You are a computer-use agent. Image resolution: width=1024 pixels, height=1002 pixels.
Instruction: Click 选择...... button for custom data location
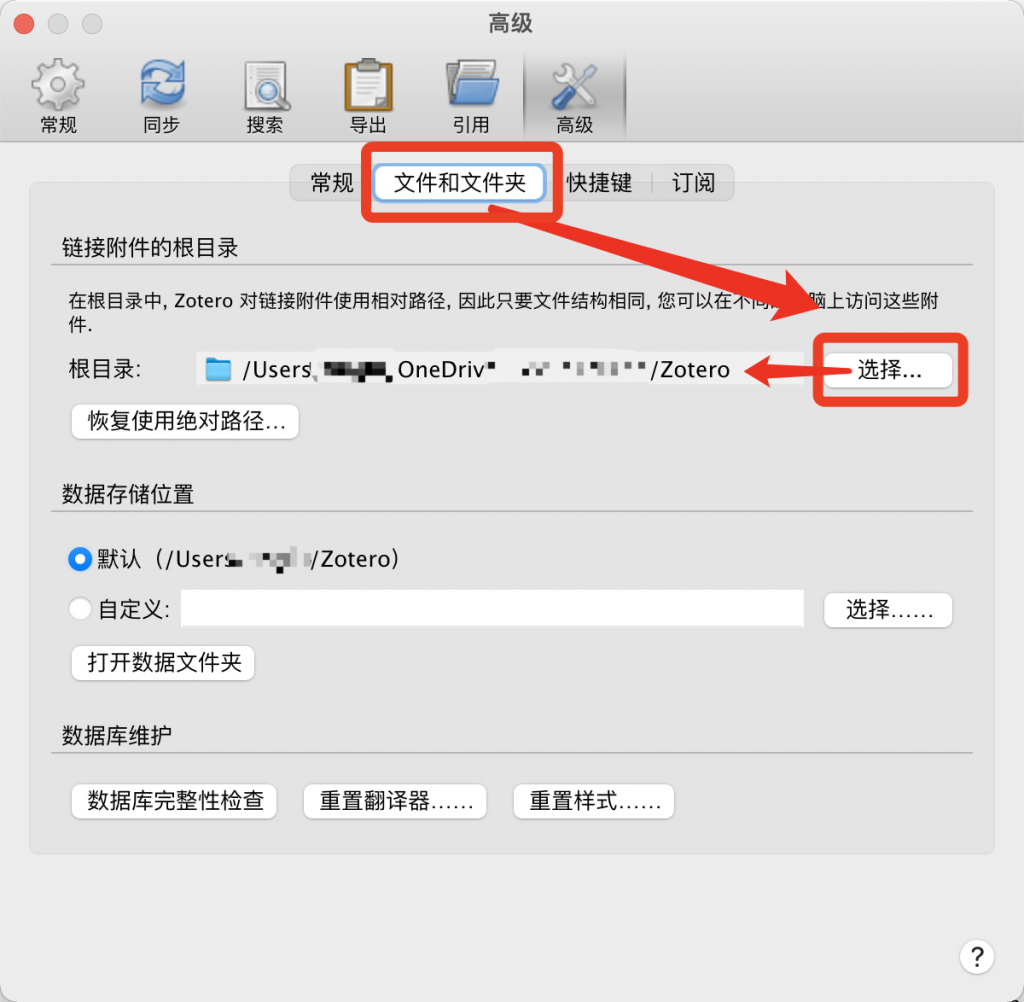888,610
